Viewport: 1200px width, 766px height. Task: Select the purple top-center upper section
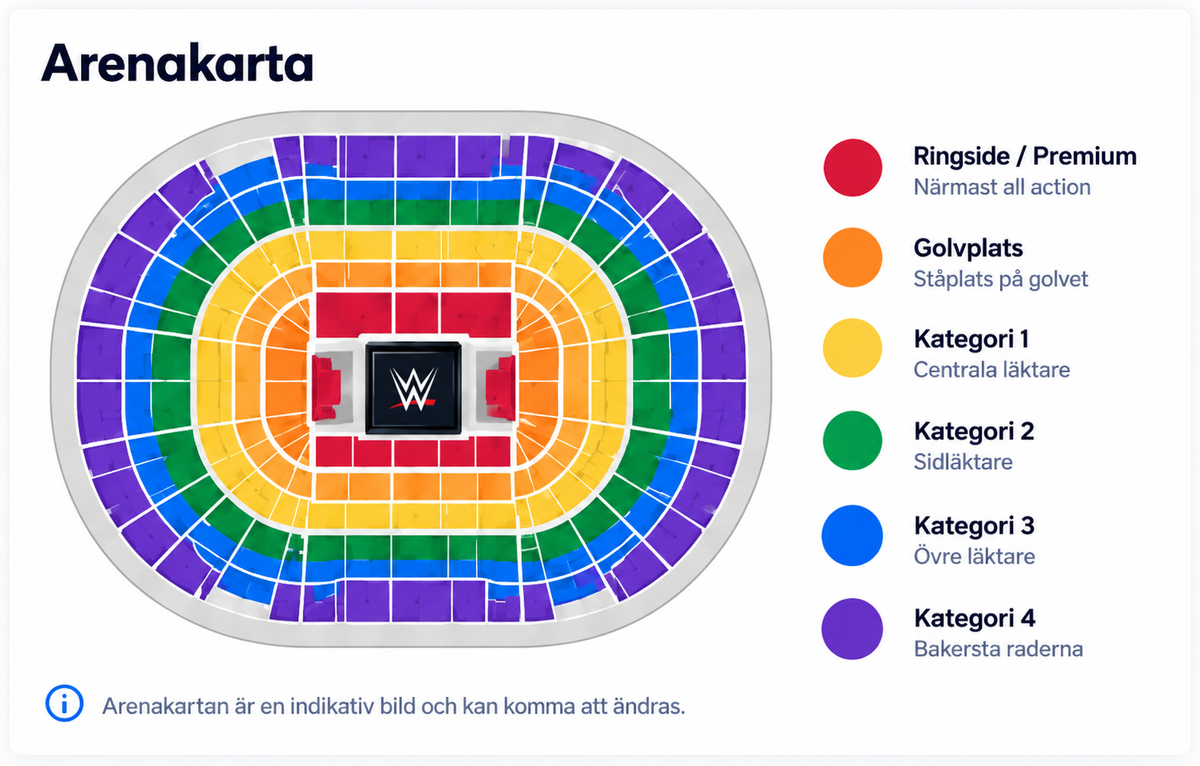pyautogui.click(x=414, y=157)
